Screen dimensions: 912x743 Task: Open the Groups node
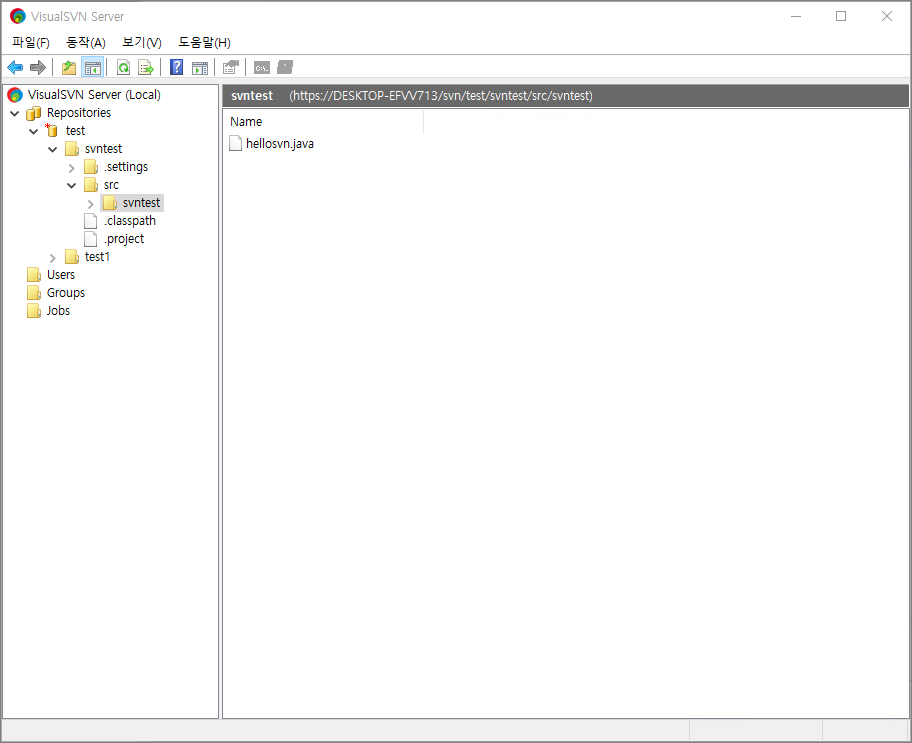click(66, 293)
